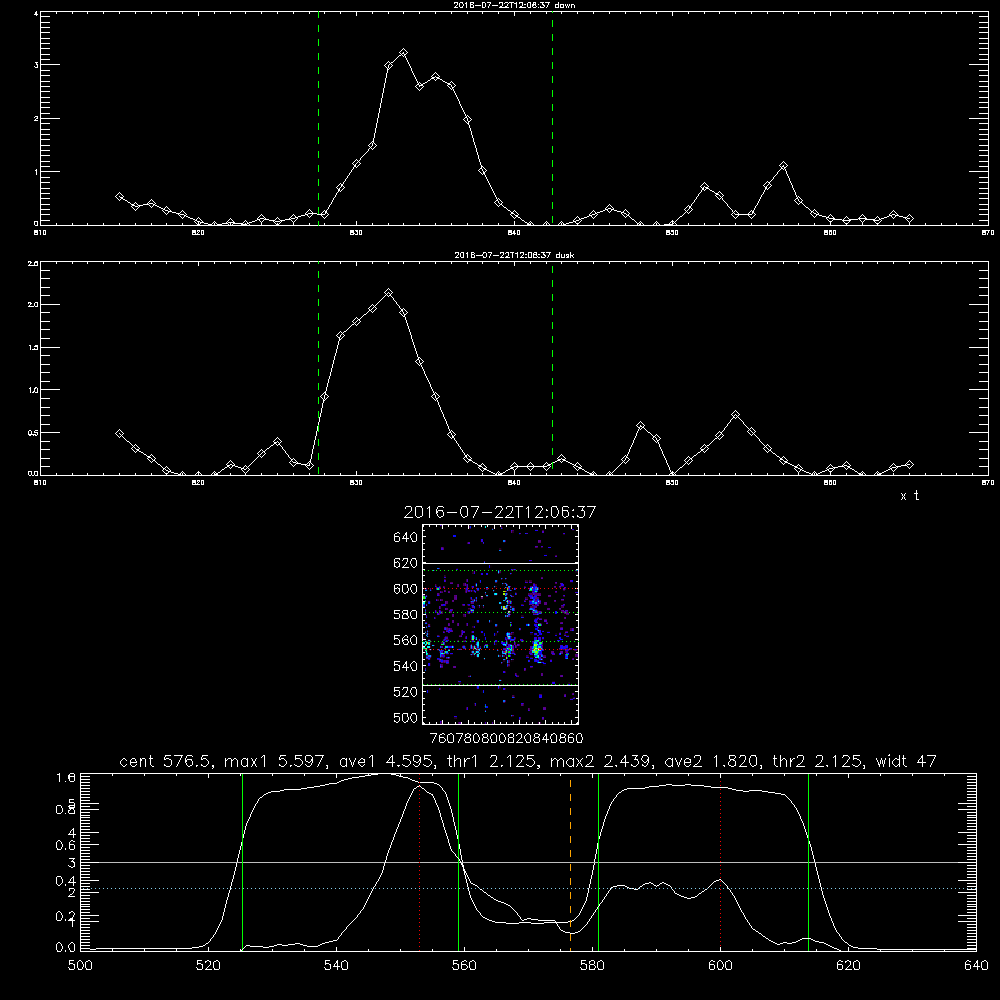The height and width of the screenshot is (1000, 1000).
Task: Click the left green dashed line in dawn plot
Action: (318, 118)
